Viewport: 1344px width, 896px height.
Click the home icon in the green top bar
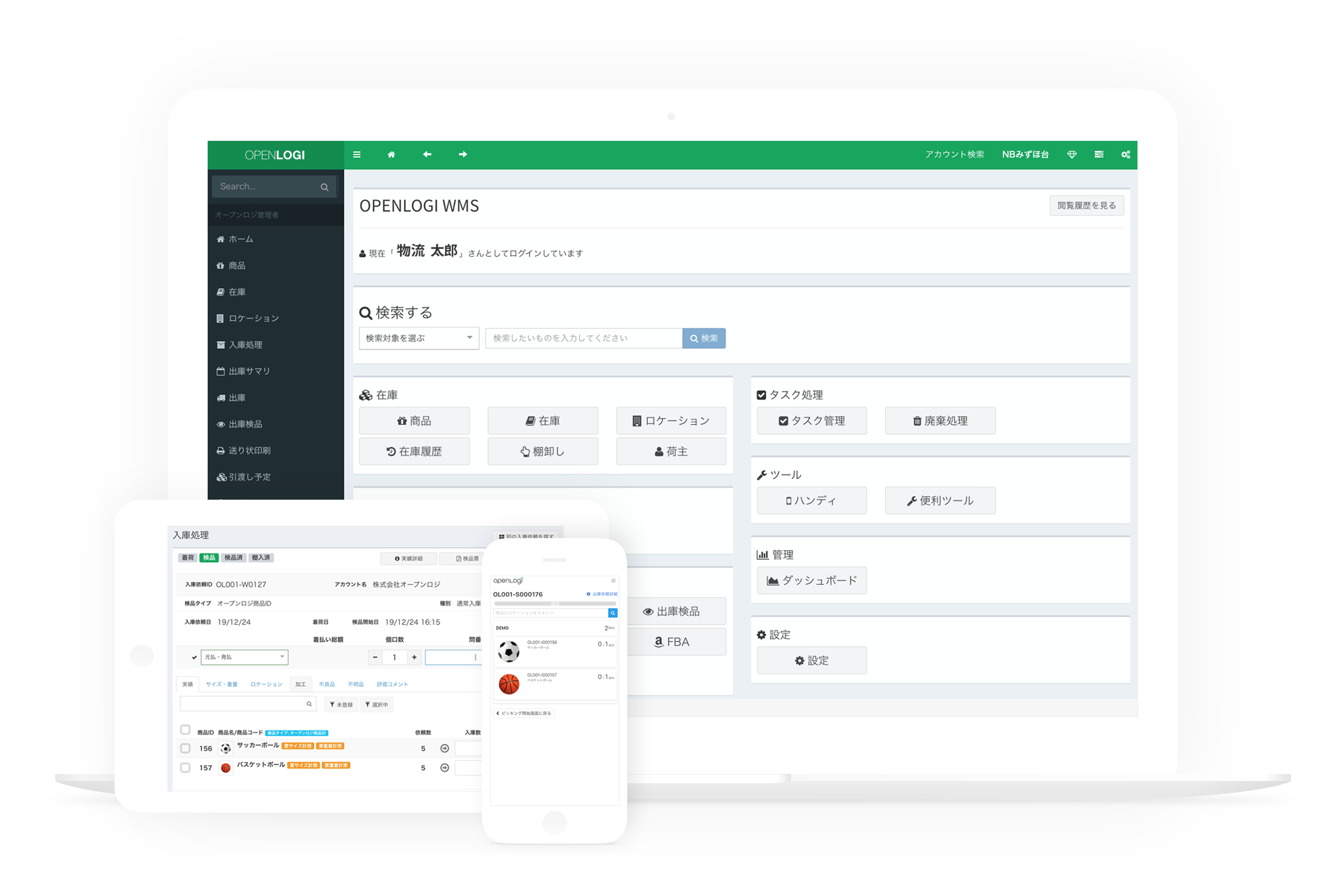tap(391, 154)
